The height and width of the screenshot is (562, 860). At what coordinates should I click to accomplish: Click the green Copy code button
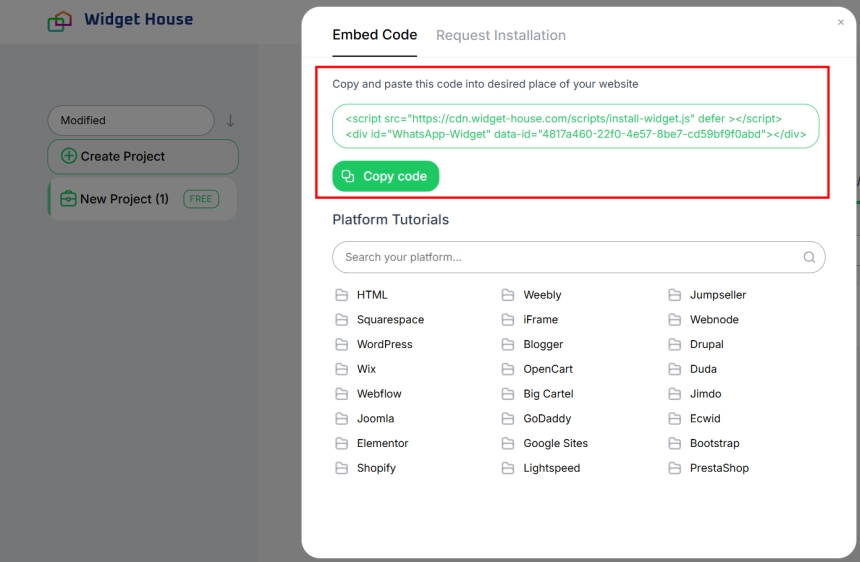coord(386,176)
